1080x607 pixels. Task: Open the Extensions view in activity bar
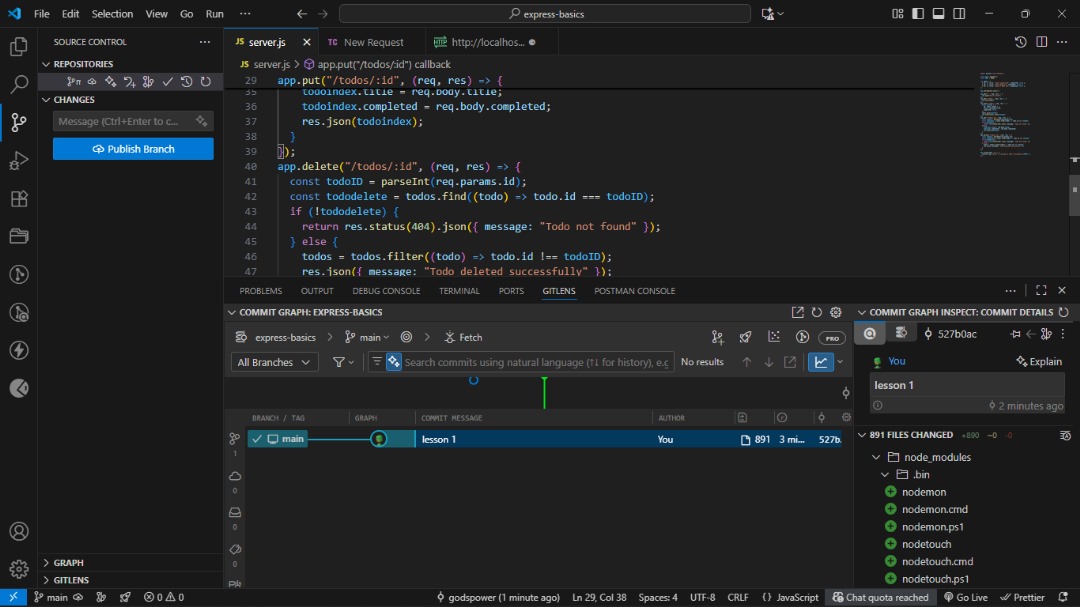pos(18,199)
